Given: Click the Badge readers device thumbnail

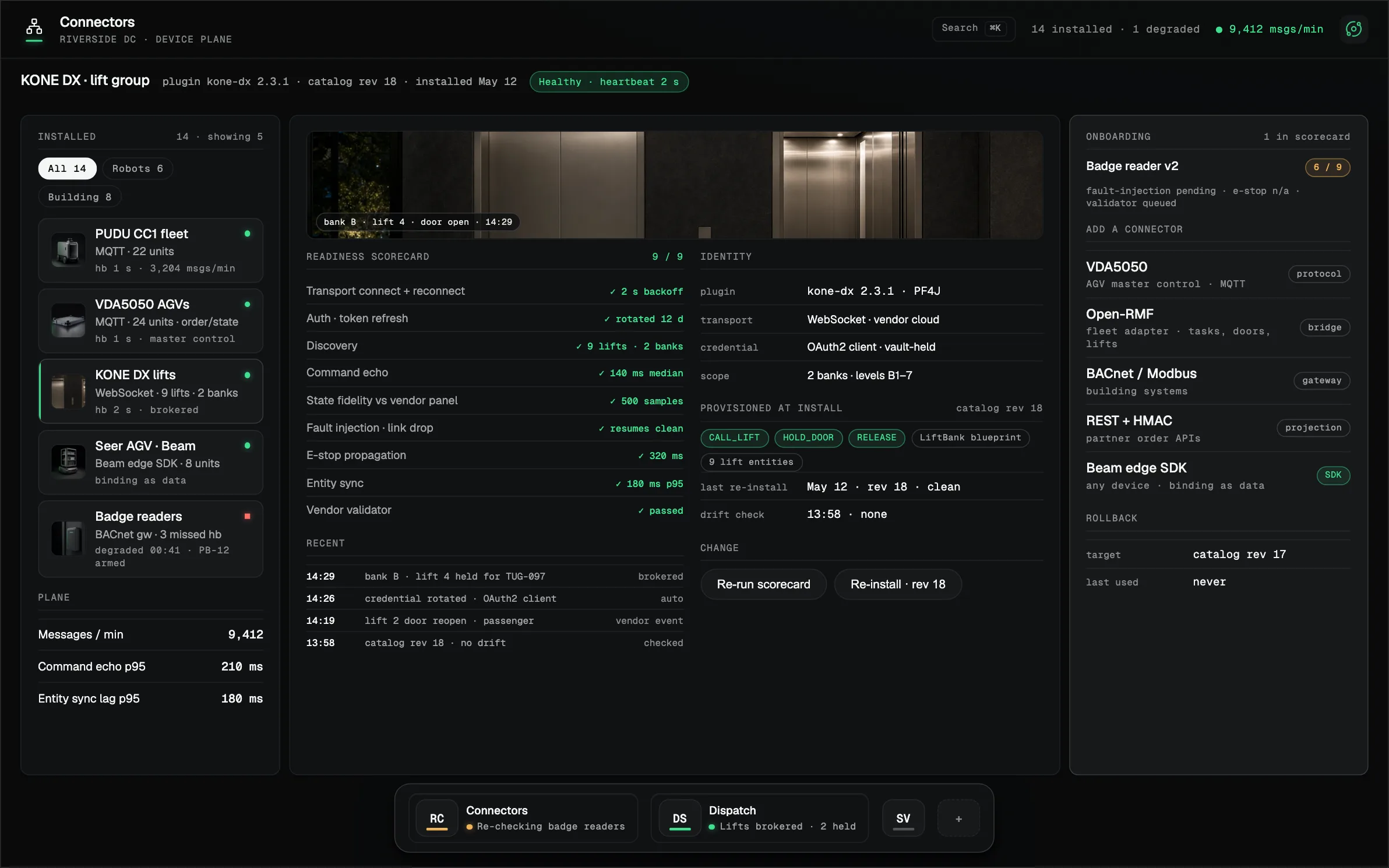Looking at the screenshot, I should [x=68, y=538].
